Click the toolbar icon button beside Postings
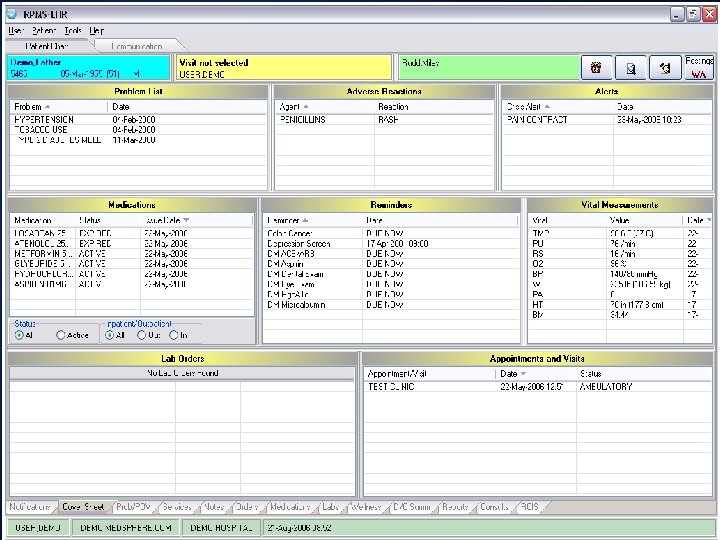 (665, 68)
